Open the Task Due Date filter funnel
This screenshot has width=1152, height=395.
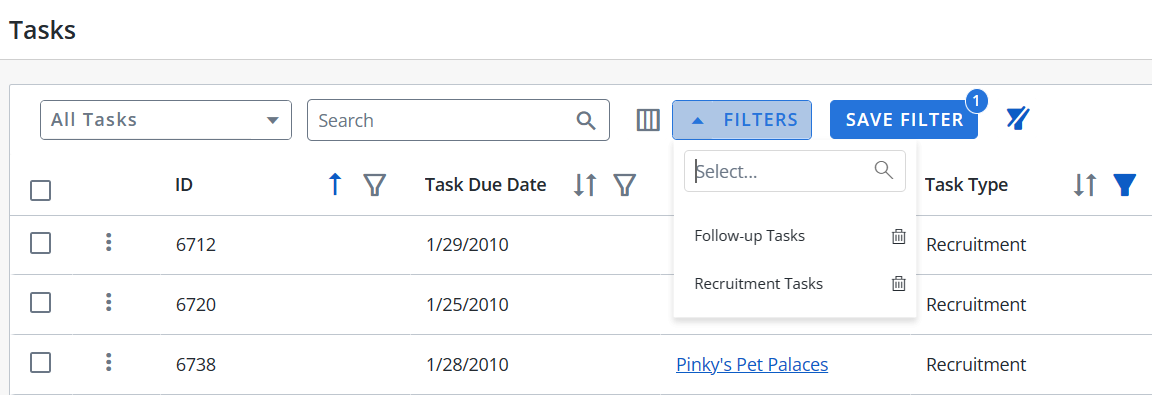[x=624, y=185]
